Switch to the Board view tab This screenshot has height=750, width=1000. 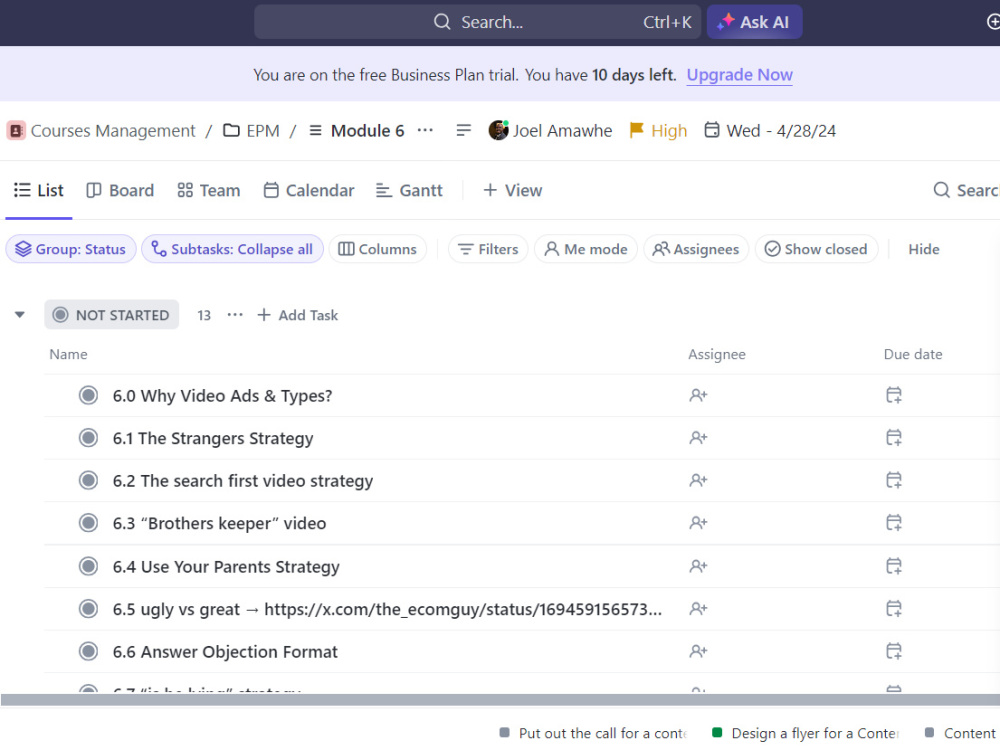(120, 190)
